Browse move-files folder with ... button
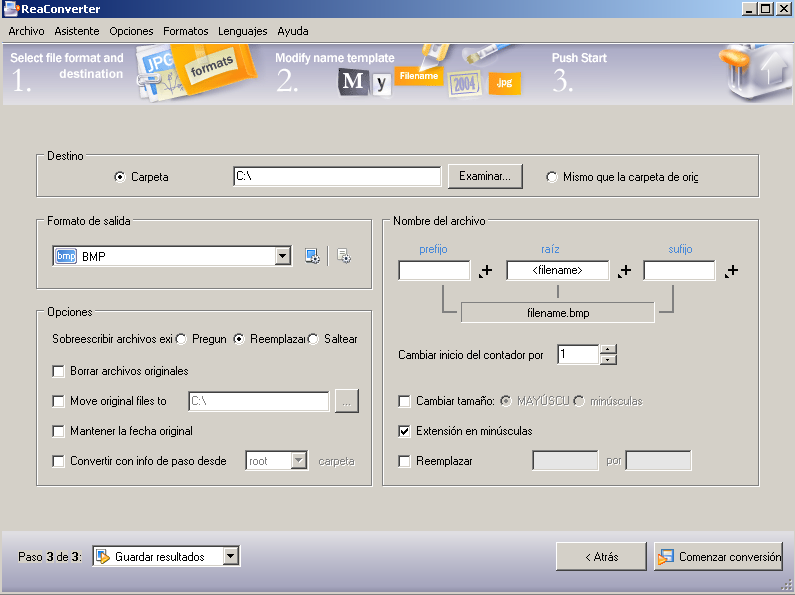795x595 pixels. coord(347,401)
